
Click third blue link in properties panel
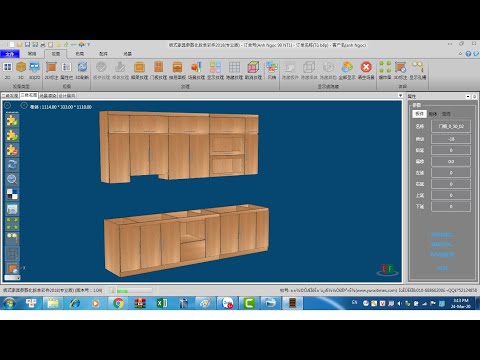point(443,254)
